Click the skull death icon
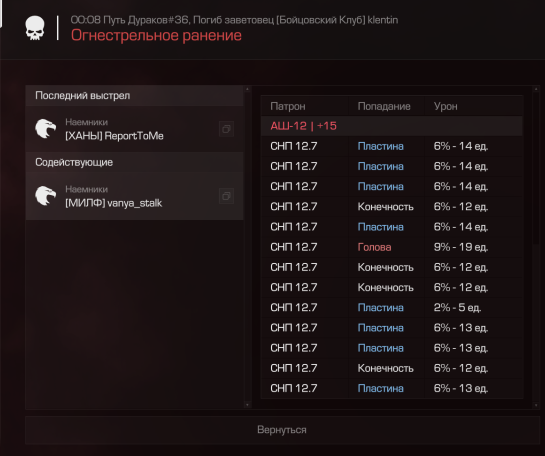 point(35,28)
